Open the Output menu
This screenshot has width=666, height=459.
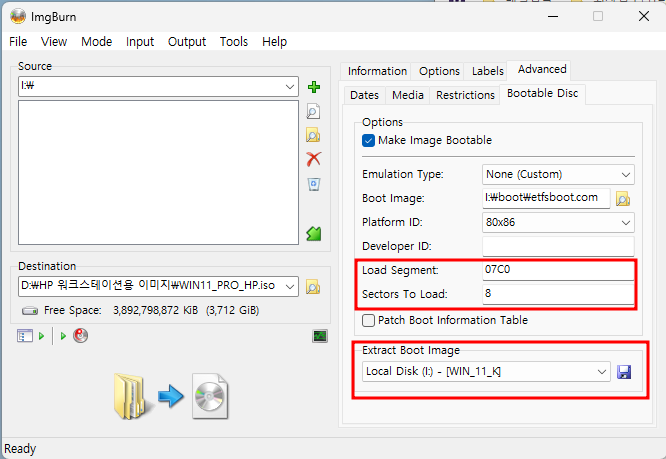[x=187, y=42]
